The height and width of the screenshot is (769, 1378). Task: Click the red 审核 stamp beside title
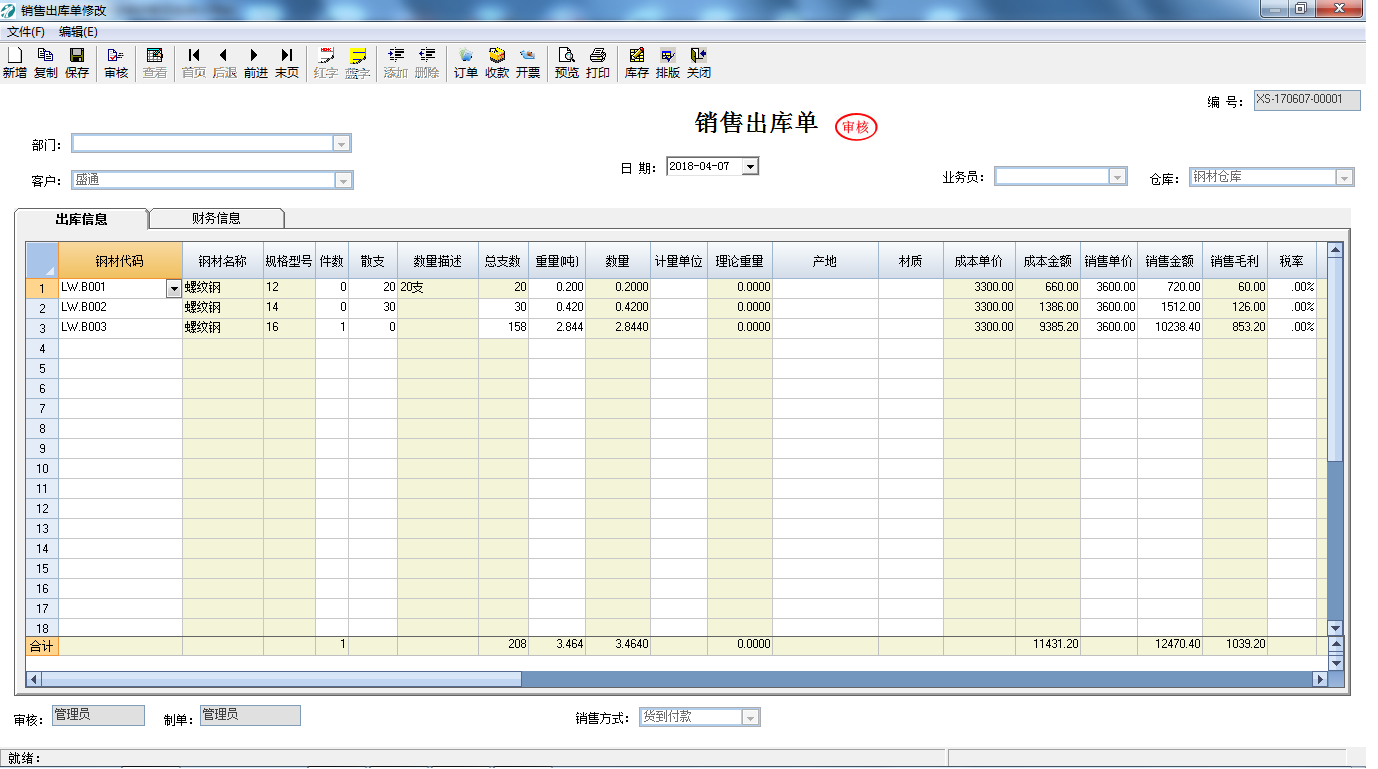856,127
